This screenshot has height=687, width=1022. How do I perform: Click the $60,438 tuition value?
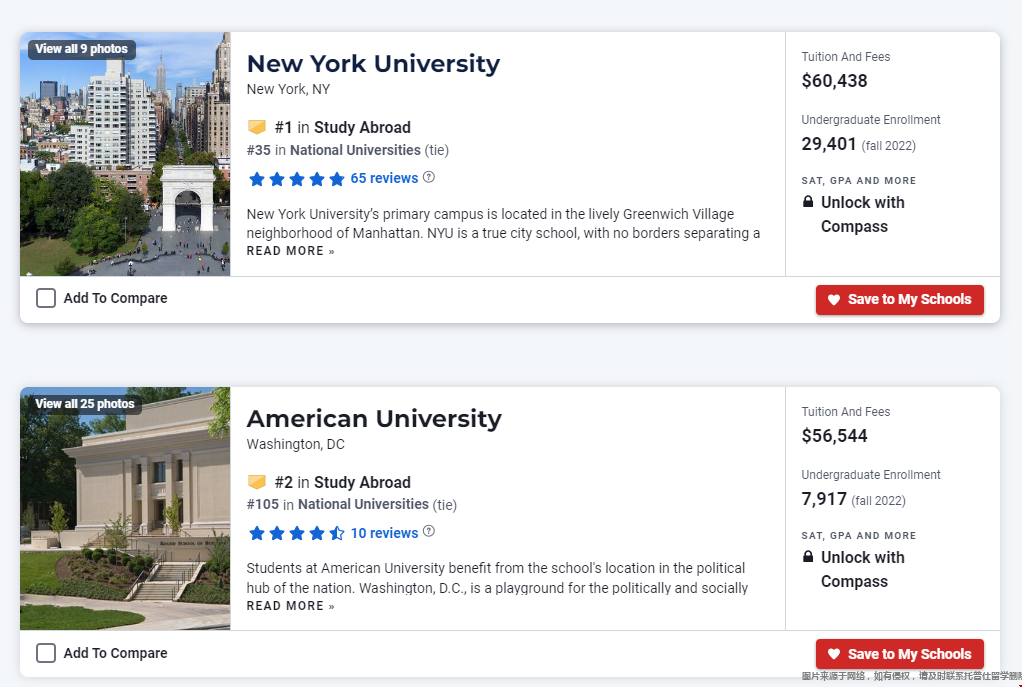click(x=834, y=81)
